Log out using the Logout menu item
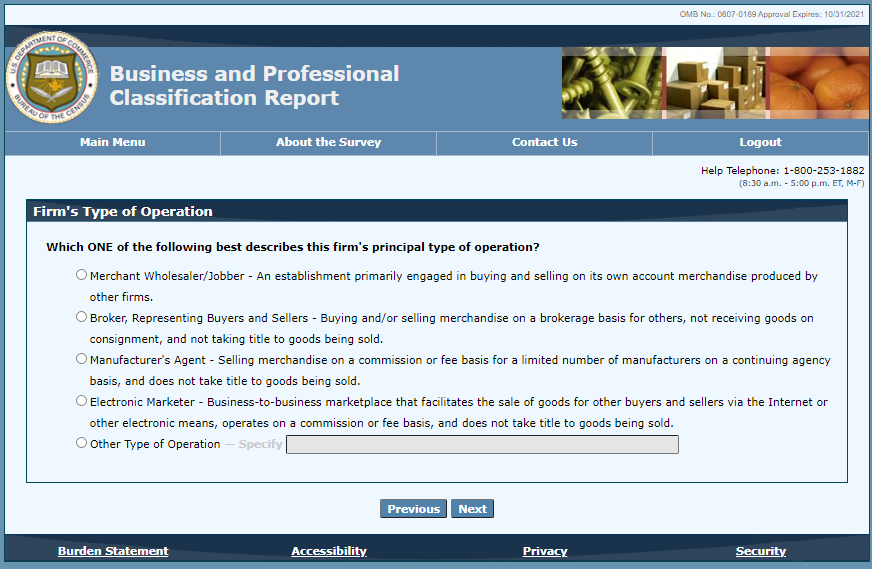872x569 pixels. (x=760, y=143)
